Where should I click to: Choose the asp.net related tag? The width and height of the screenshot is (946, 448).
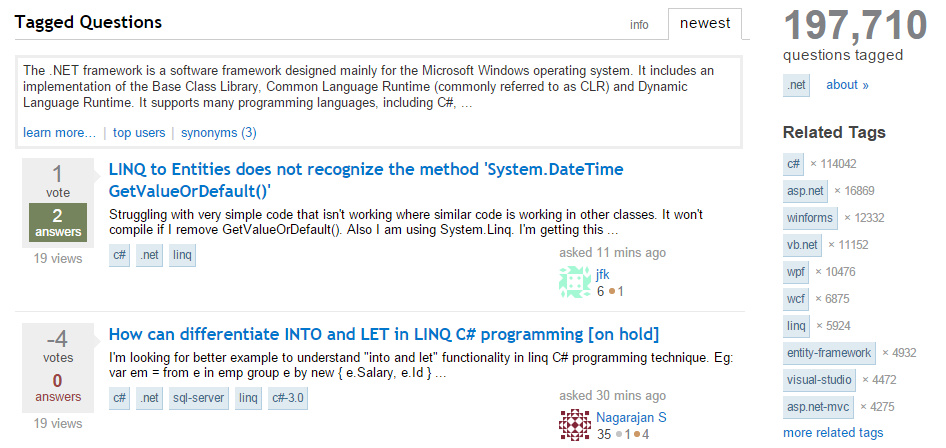[805, 191]
